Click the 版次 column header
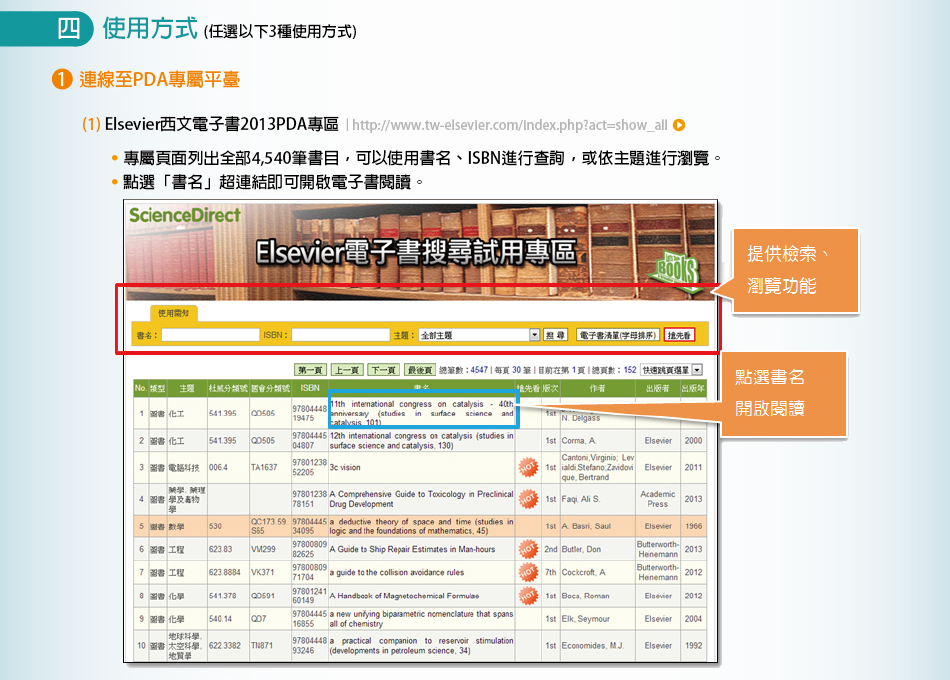The width and height of the screenshot is (950, 680). pos(550,388)
